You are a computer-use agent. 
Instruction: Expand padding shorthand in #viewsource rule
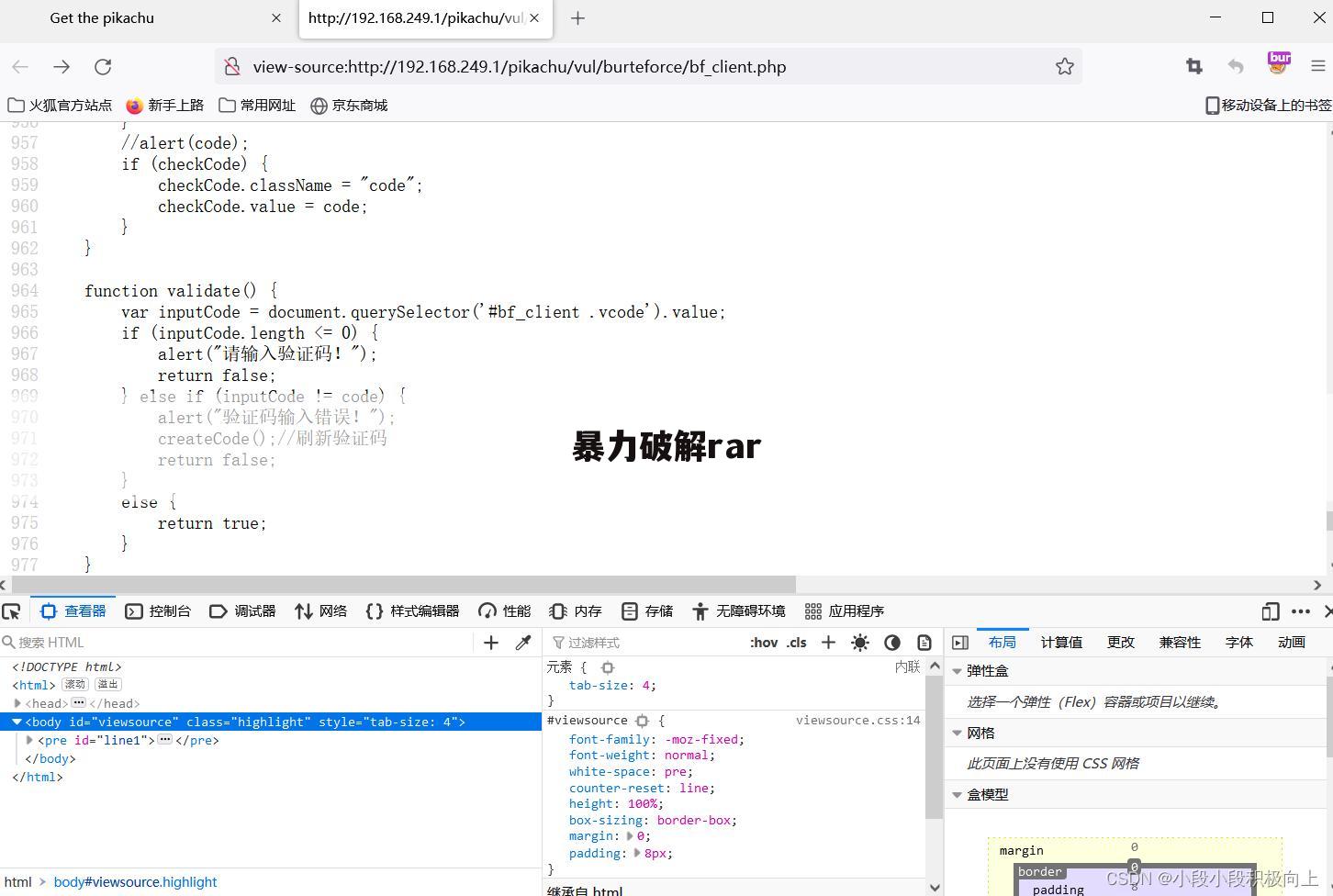coord(637,853)
